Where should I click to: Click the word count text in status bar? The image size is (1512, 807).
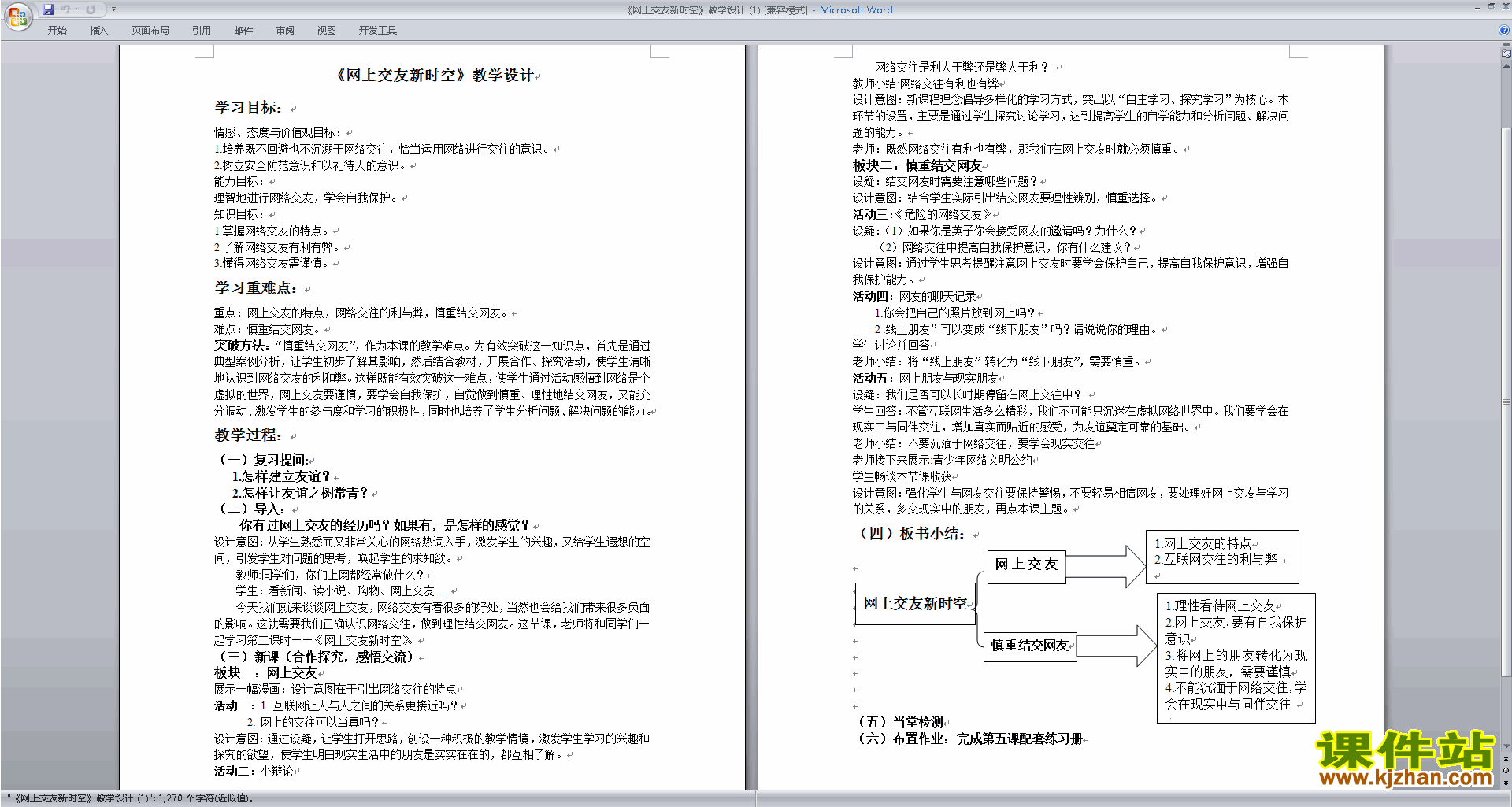pyautogui.click(x=132, y=798)
